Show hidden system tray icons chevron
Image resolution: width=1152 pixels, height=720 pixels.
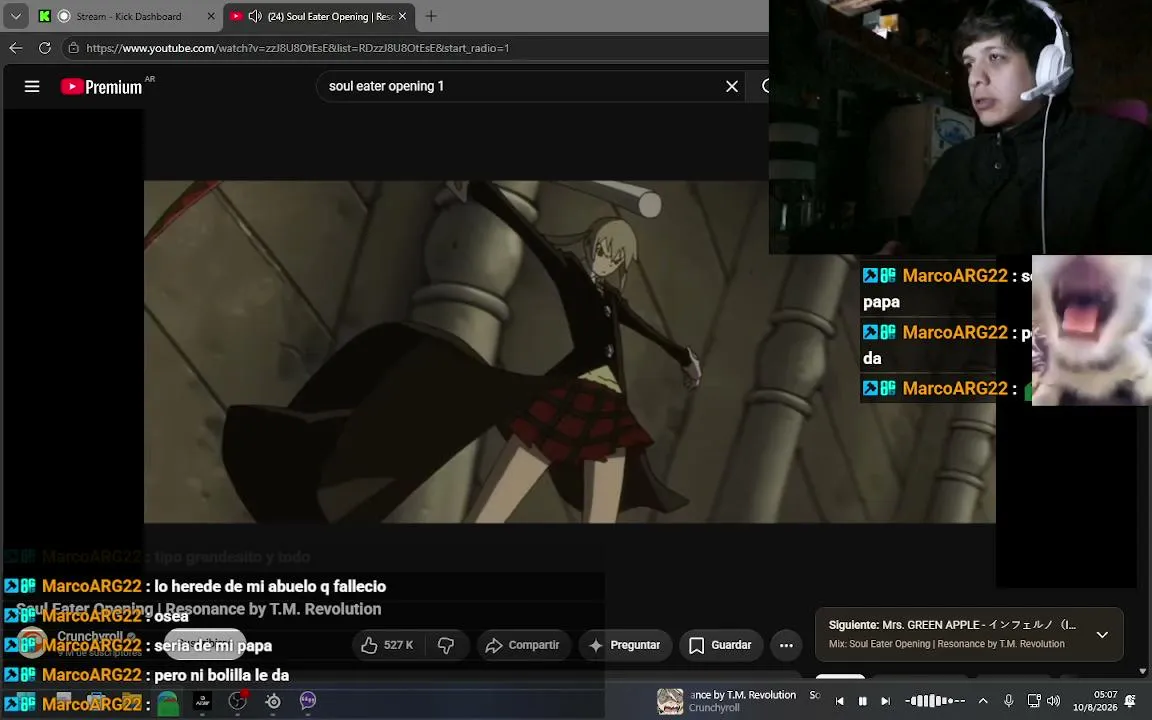point(983,701)
